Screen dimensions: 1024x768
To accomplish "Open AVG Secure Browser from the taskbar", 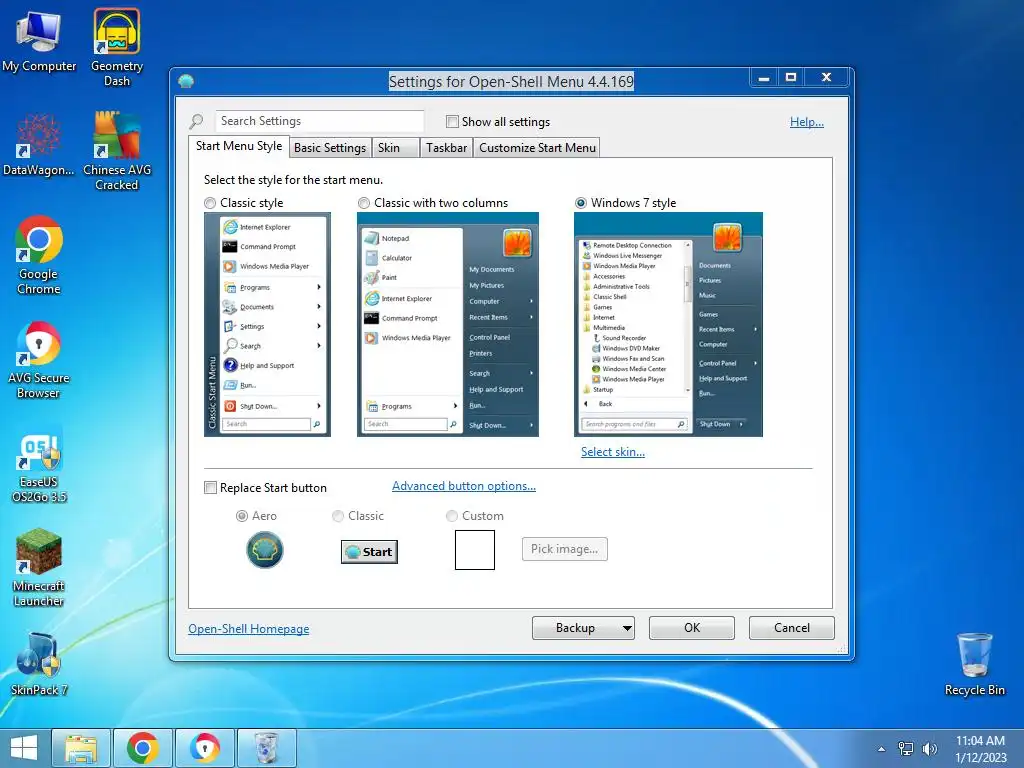I will click(205, 748).
